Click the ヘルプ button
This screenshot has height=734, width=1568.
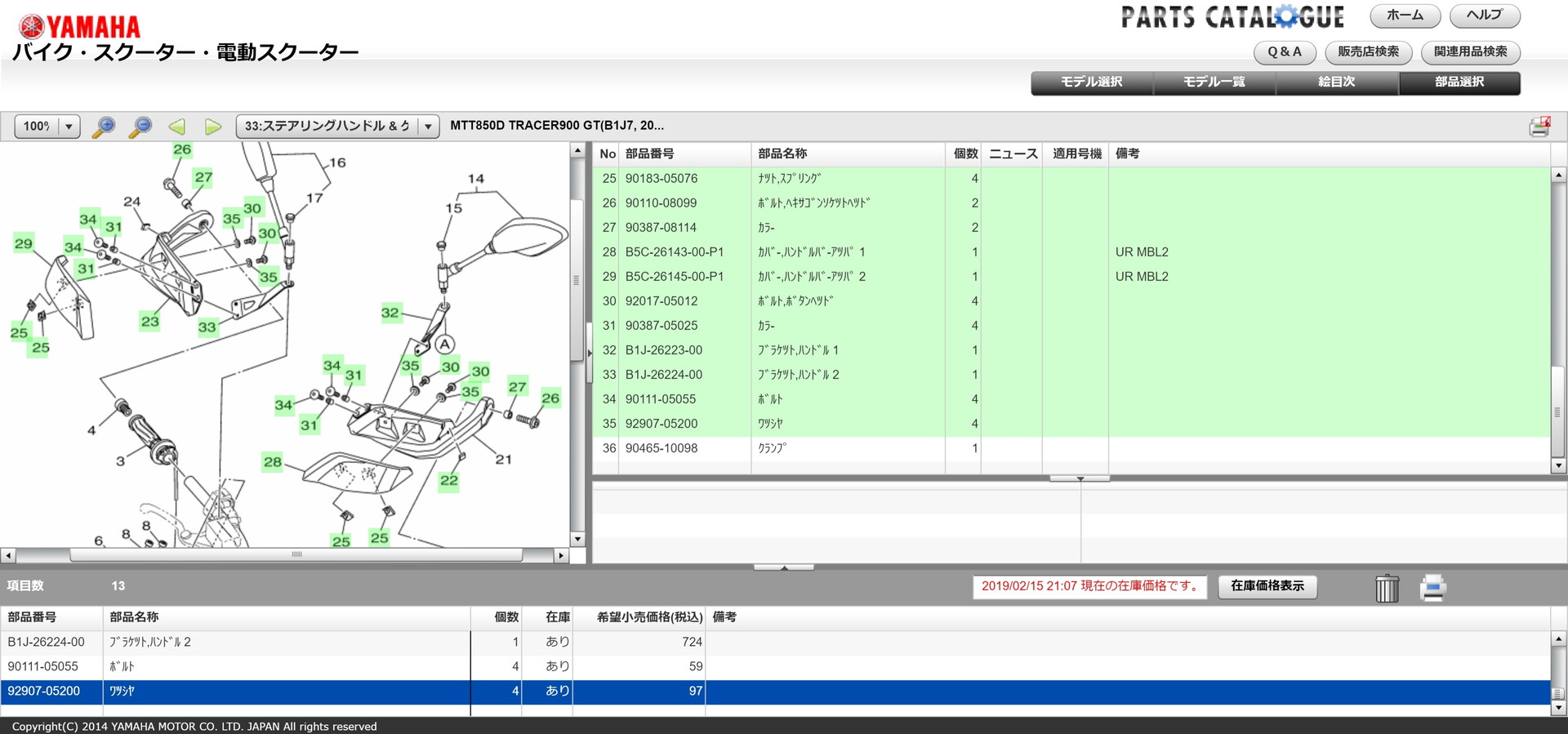(1484, 16)
